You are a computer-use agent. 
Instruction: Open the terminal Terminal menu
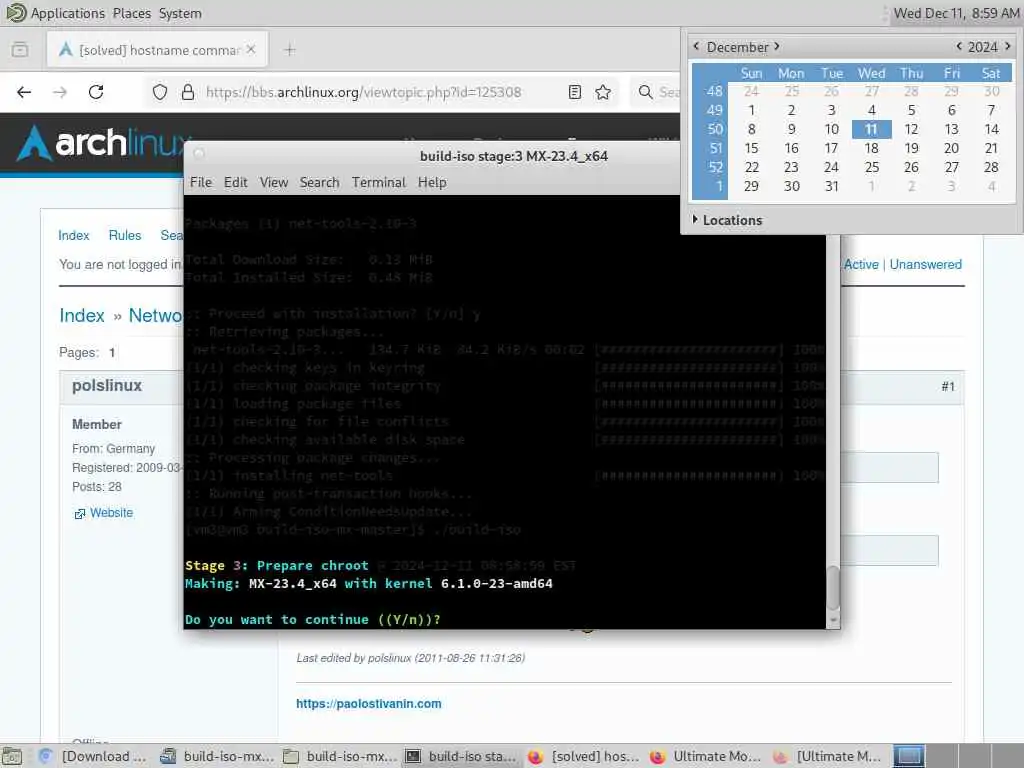[379, 182]
